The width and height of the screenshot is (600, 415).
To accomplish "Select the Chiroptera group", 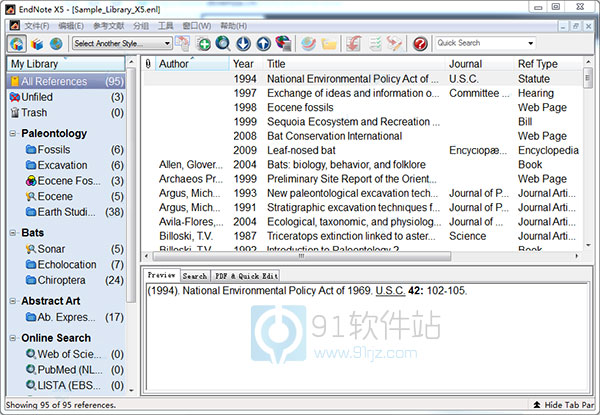I will (x=68, y=280).
